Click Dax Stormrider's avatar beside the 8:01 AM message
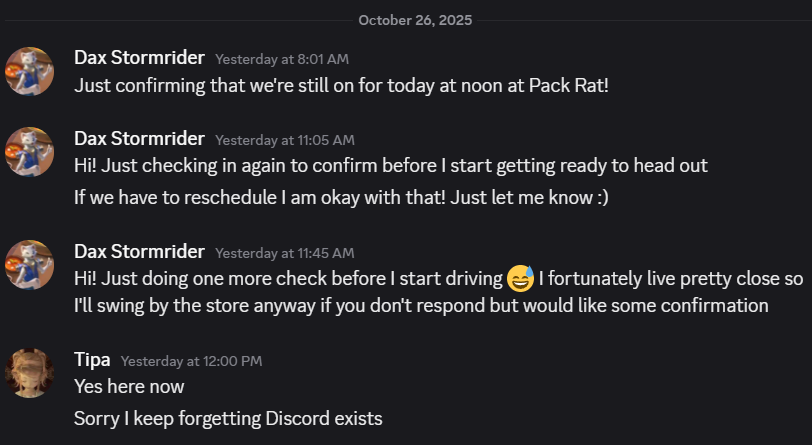This screenshot has height=445, width=812. coord(29,71)
